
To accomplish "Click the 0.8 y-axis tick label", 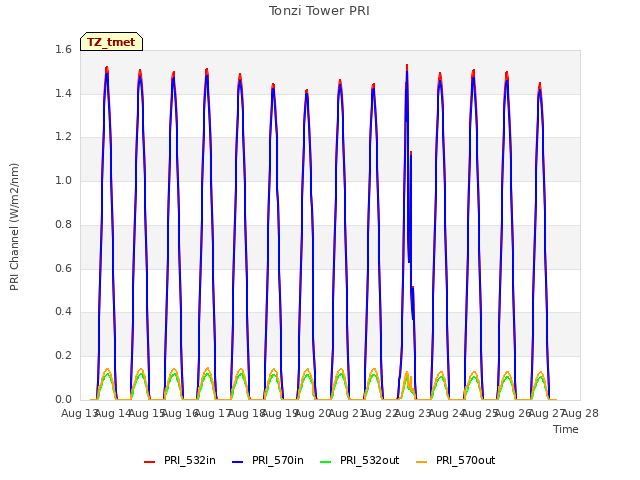I will coord(63,224).
